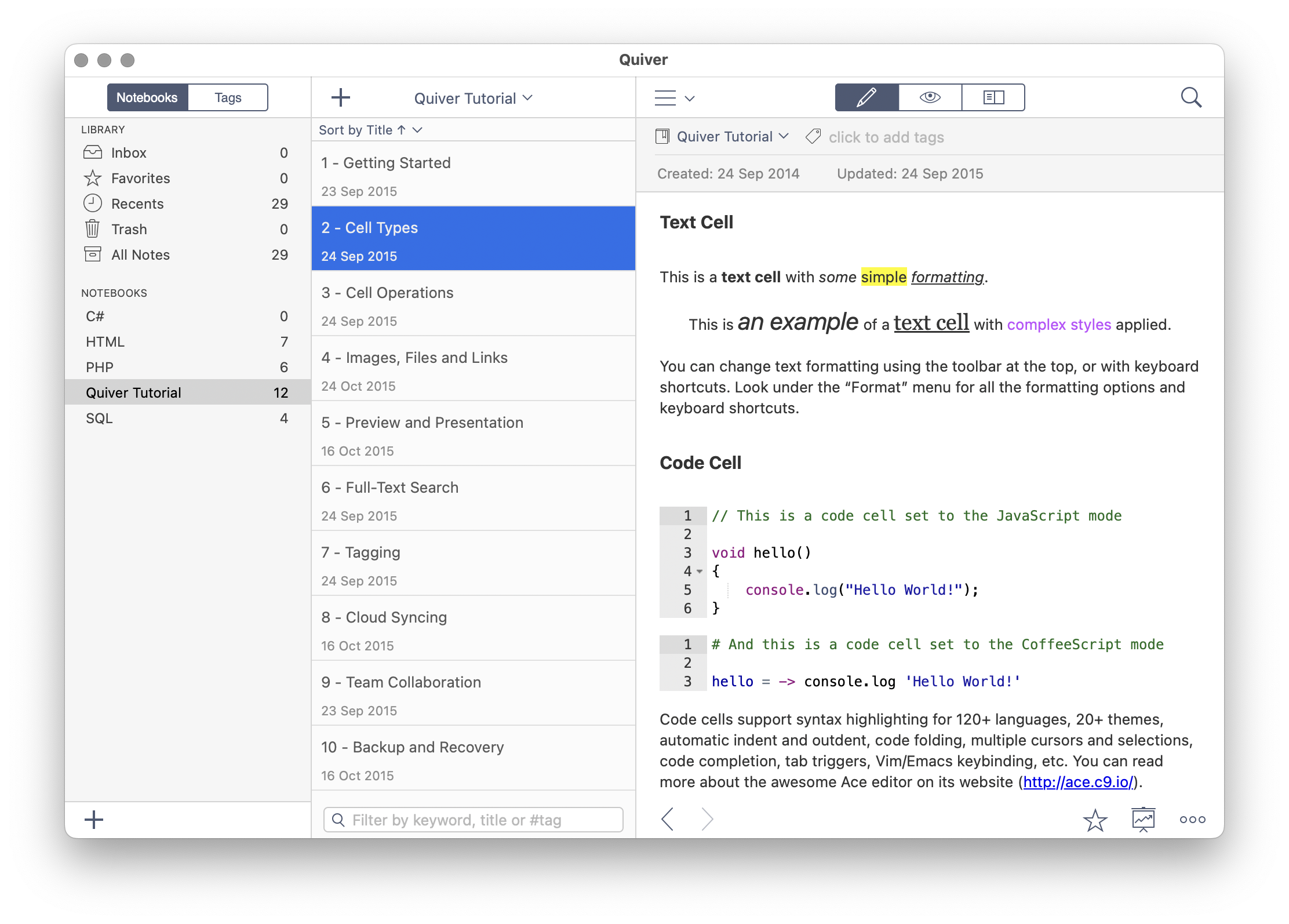Click the Created: 24 Sep 2014 label

coord(728,174)
